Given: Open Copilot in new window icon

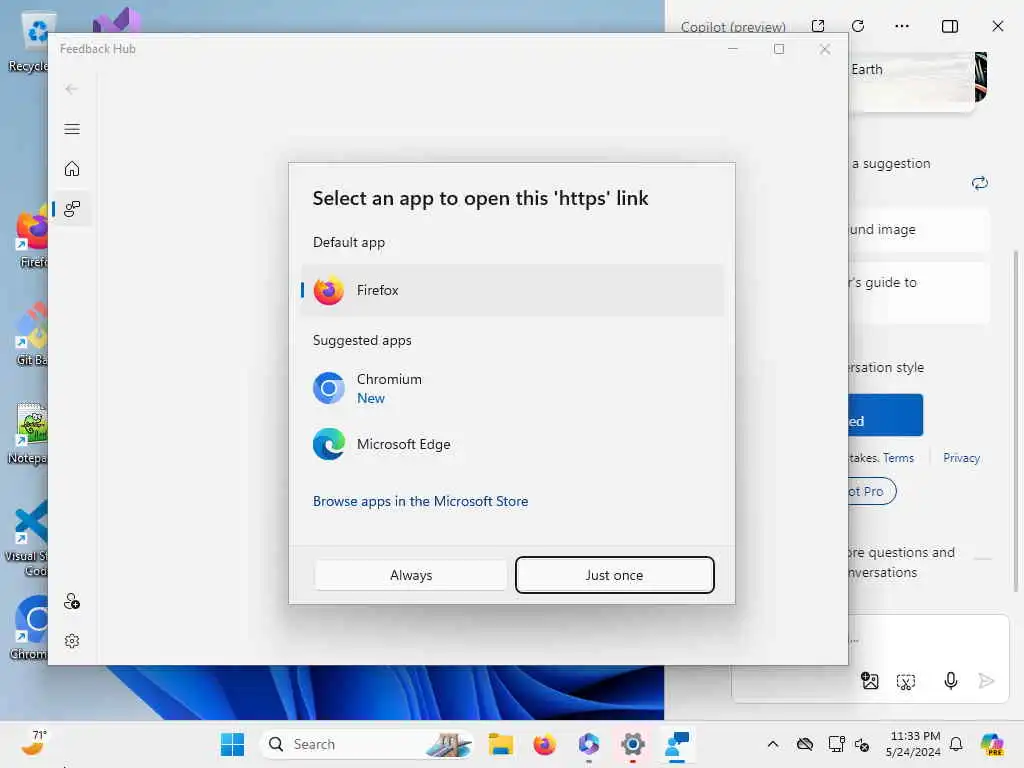Looking at the screenshot, I should tap(818, 26).
